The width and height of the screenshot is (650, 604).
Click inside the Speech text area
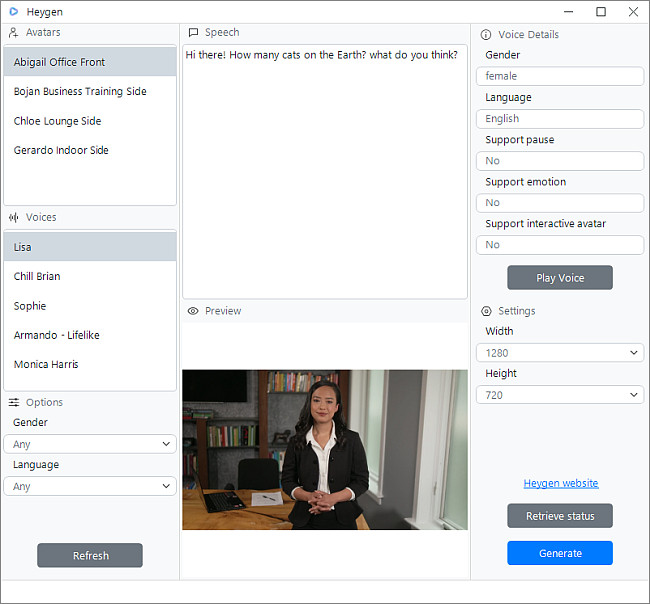325,172
